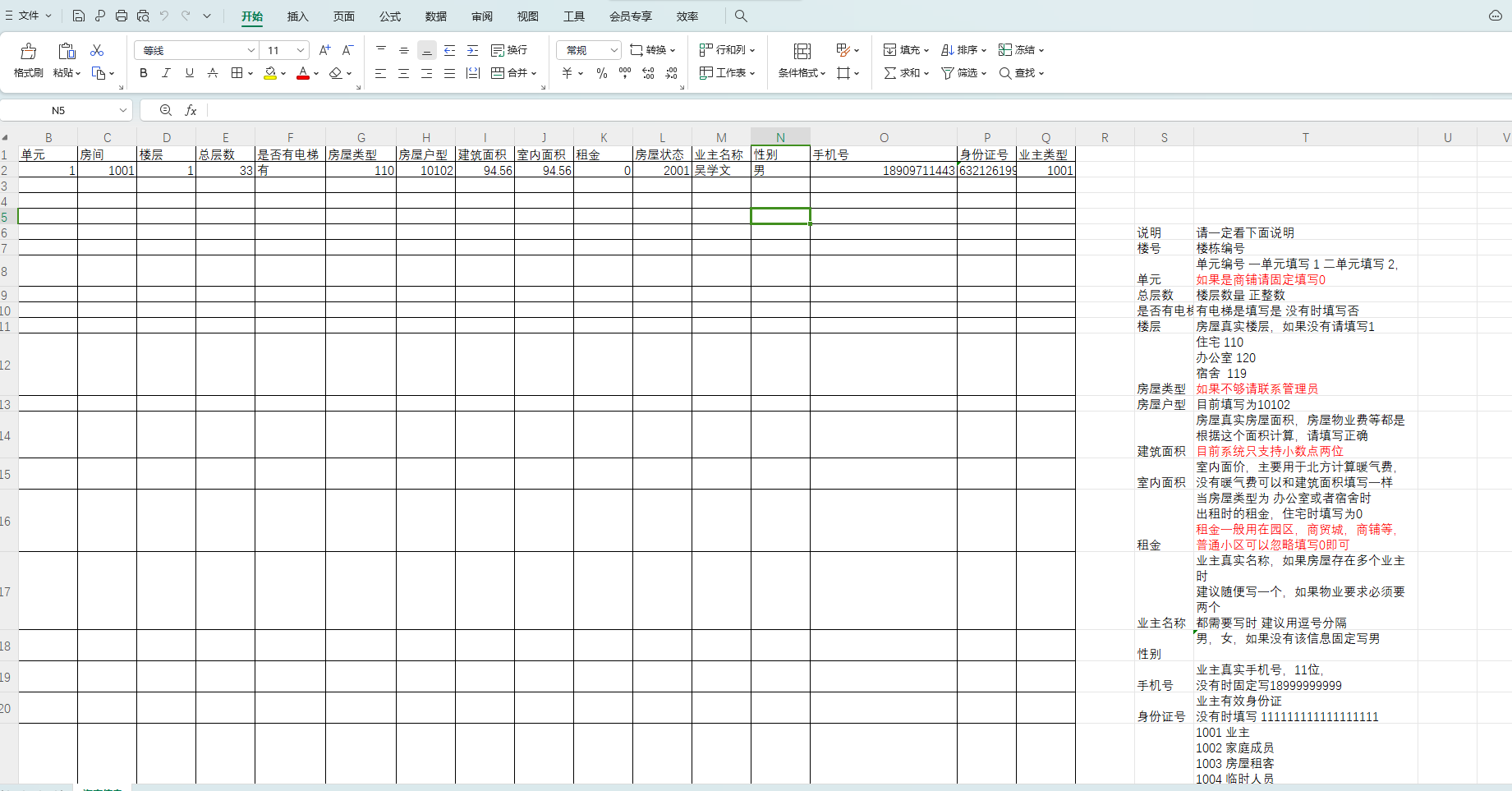The image size is (1512, 791).
Task: Click the search magnifier in menu bar
Action: 741,16
